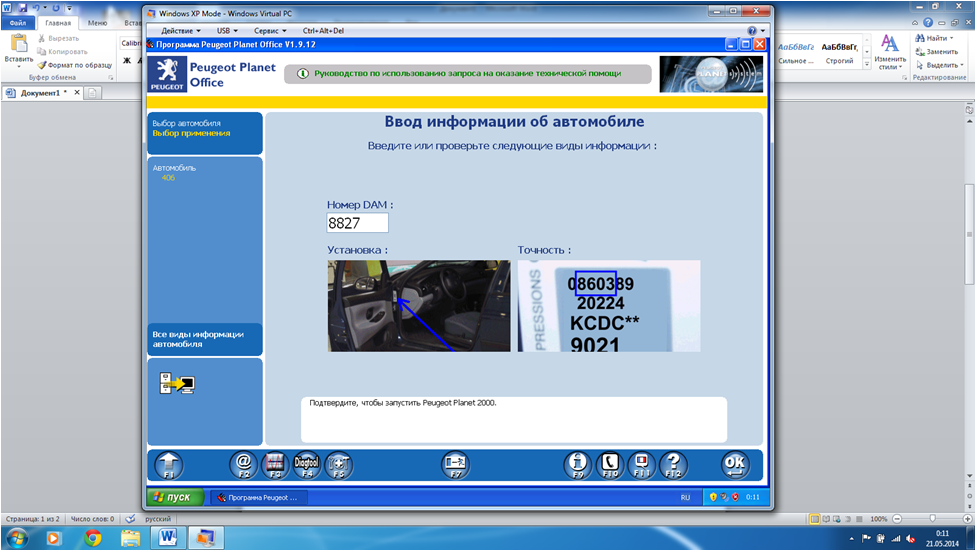The width and height of the screenshot is (976, 551).
Task: Open the USB menu in Virtual PC
Action: click(227, 31)
